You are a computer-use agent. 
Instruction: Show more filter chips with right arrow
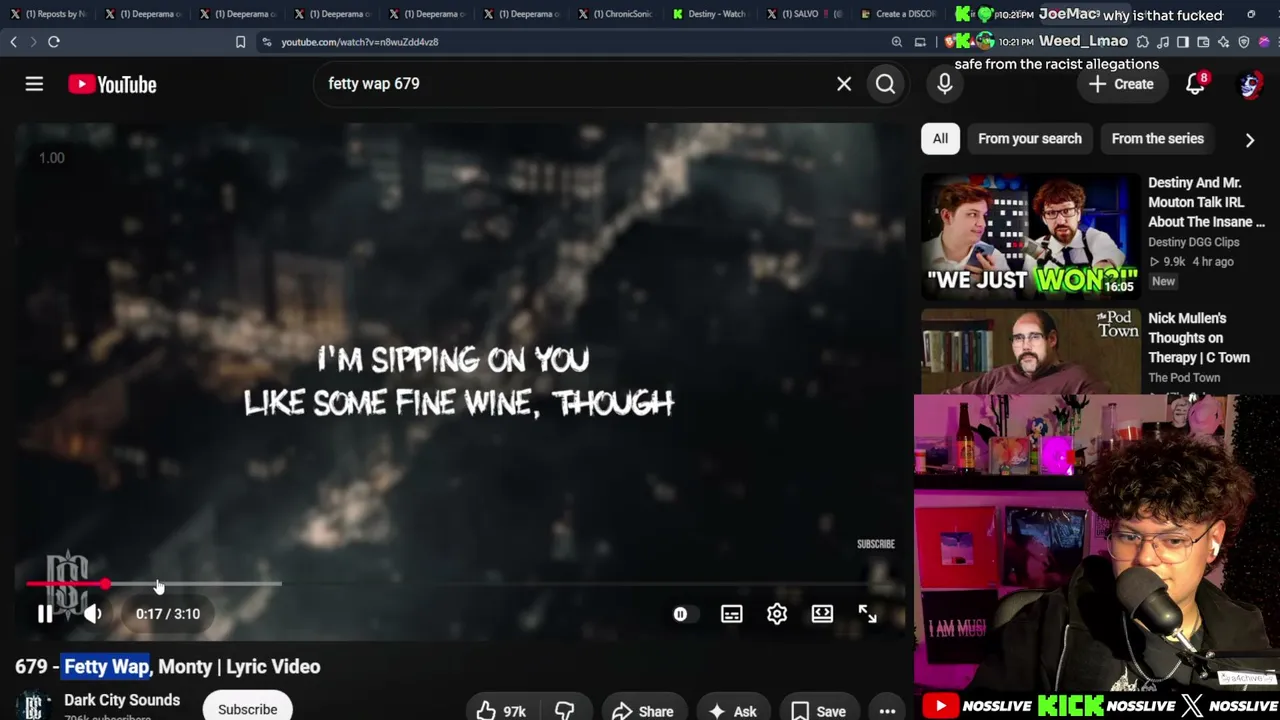tap(1250, 140)
